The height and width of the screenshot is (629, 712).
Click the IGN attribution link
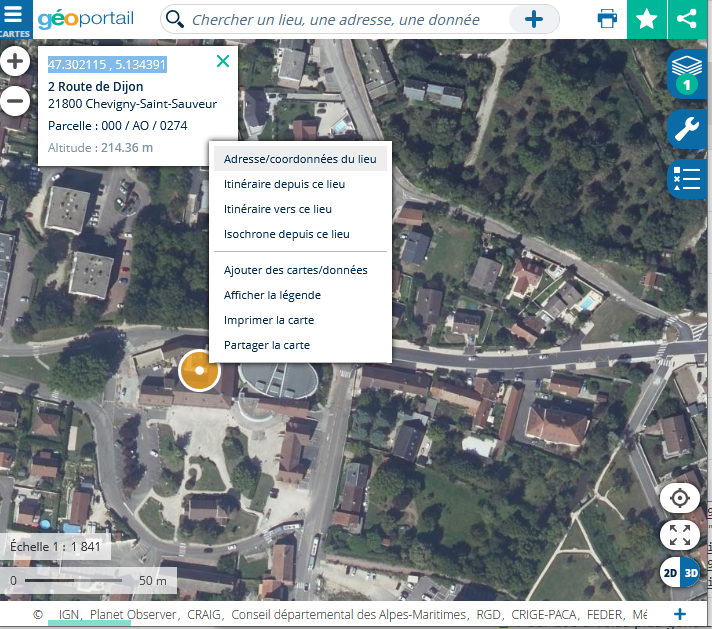click(x=69, y=614)
